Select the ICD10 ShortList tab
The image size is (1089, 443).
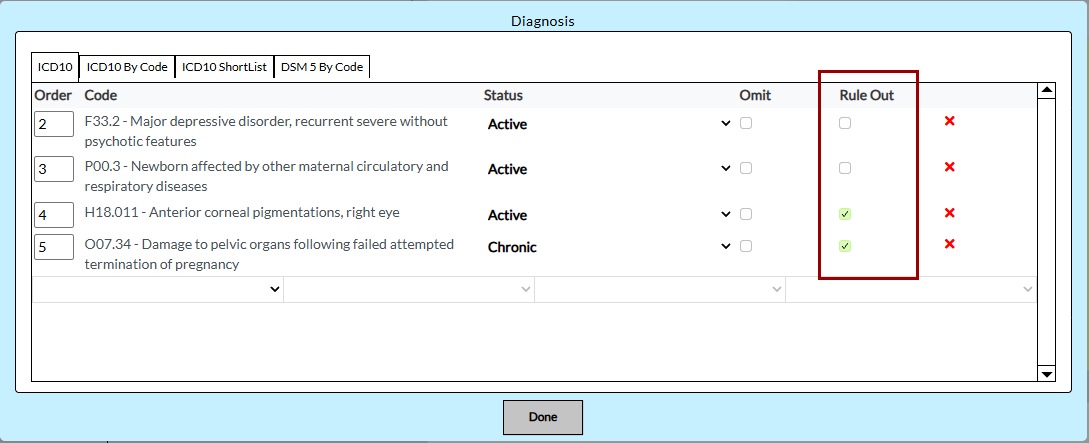224,67
